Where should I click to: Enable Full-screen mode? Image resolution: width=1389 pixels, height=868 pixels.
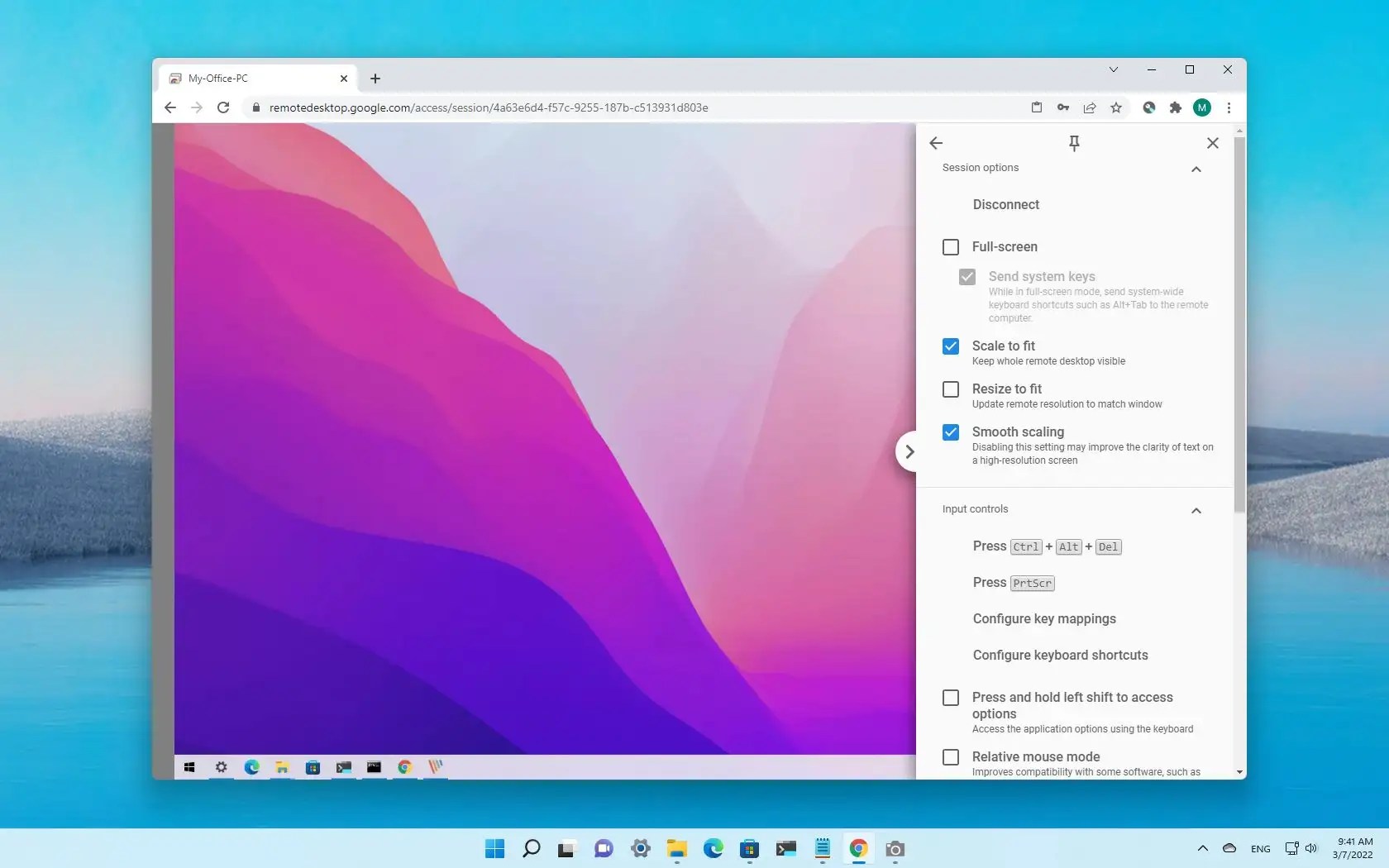tap(950, 247)
